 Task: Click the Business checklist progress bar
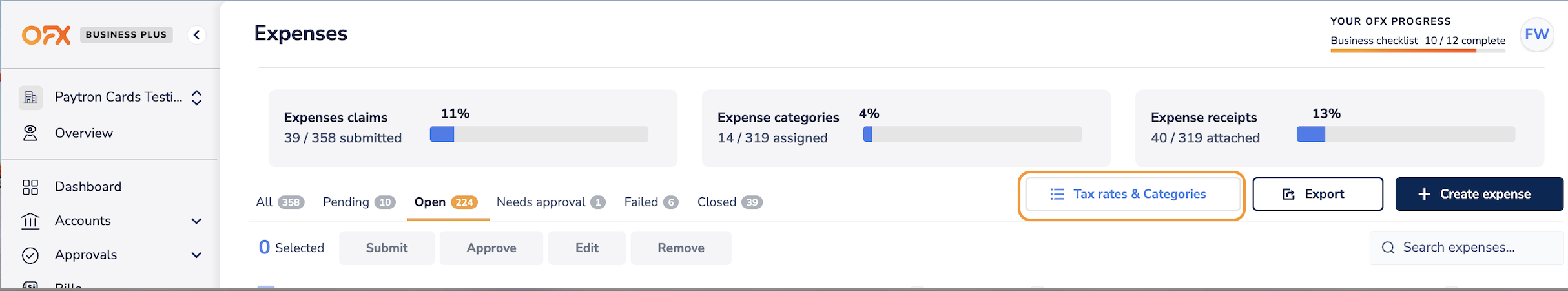pos(1418,50)
